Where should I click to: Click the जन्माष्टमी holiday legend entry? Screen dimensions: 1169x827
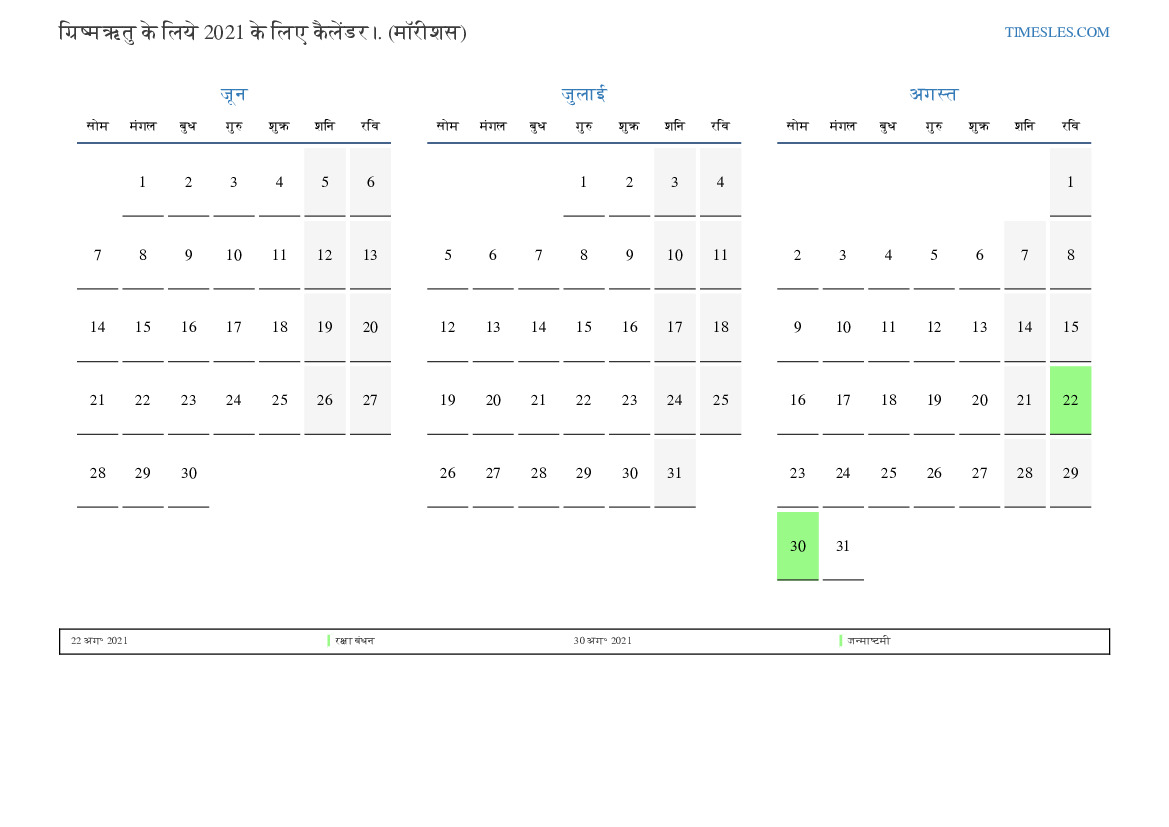coord(868,641)
